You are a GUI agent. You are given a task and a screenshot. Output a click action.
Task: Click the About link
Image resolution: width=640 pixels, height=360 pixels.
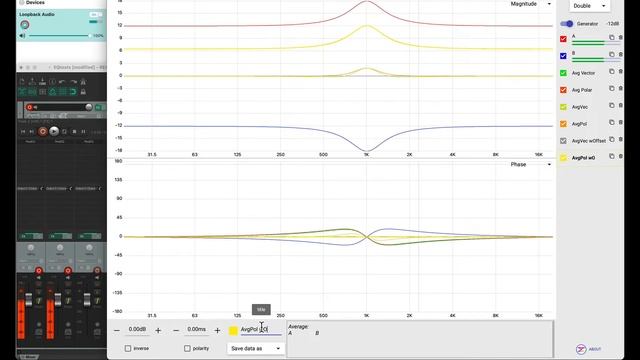coord(595,349)
